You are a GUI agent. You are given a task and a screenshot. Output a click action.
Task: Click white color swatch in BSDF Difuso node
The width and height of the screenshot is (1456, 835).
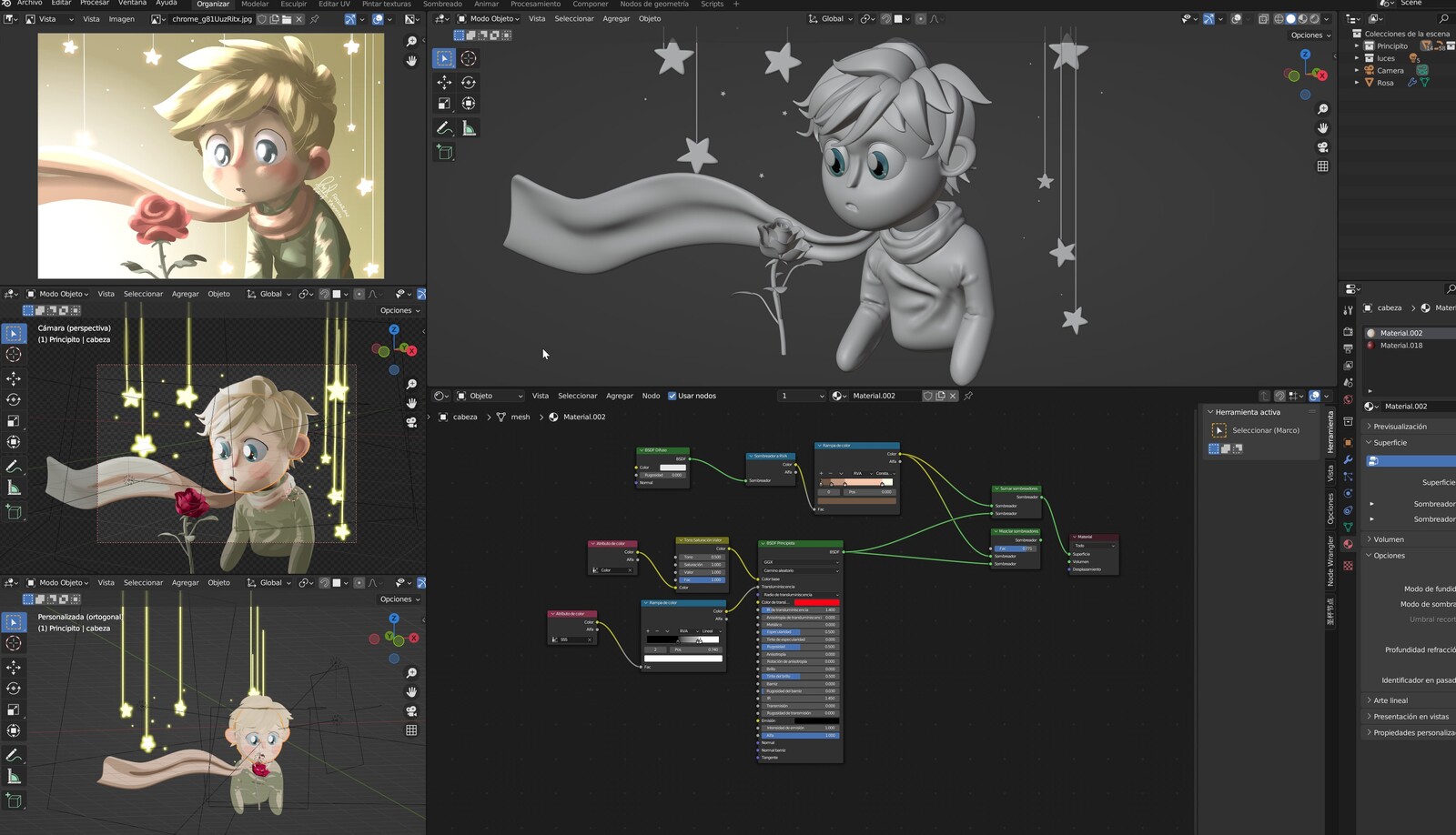[672, 468]
